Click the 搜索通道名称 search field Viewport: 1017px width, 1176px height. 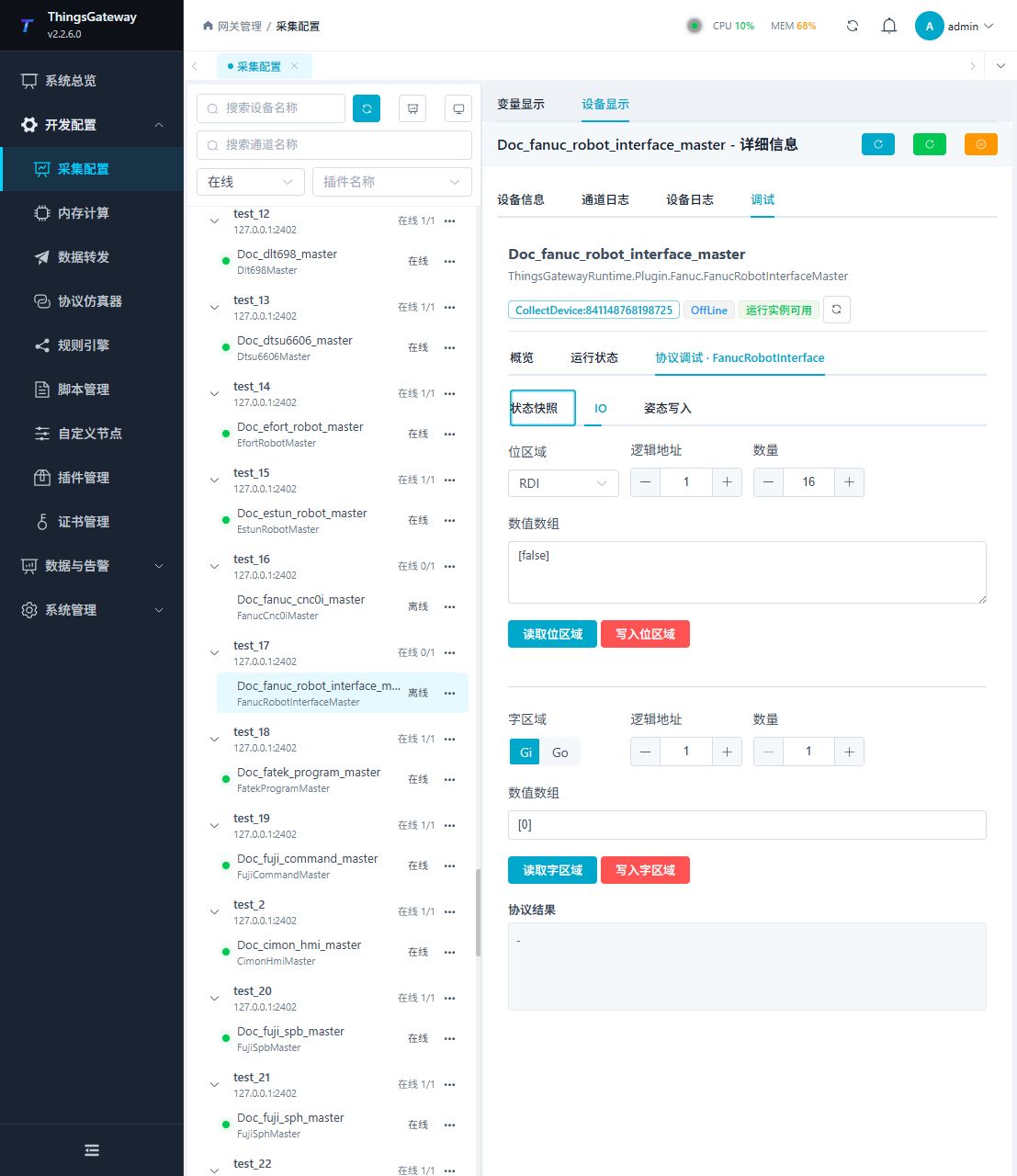pos(334,145)
